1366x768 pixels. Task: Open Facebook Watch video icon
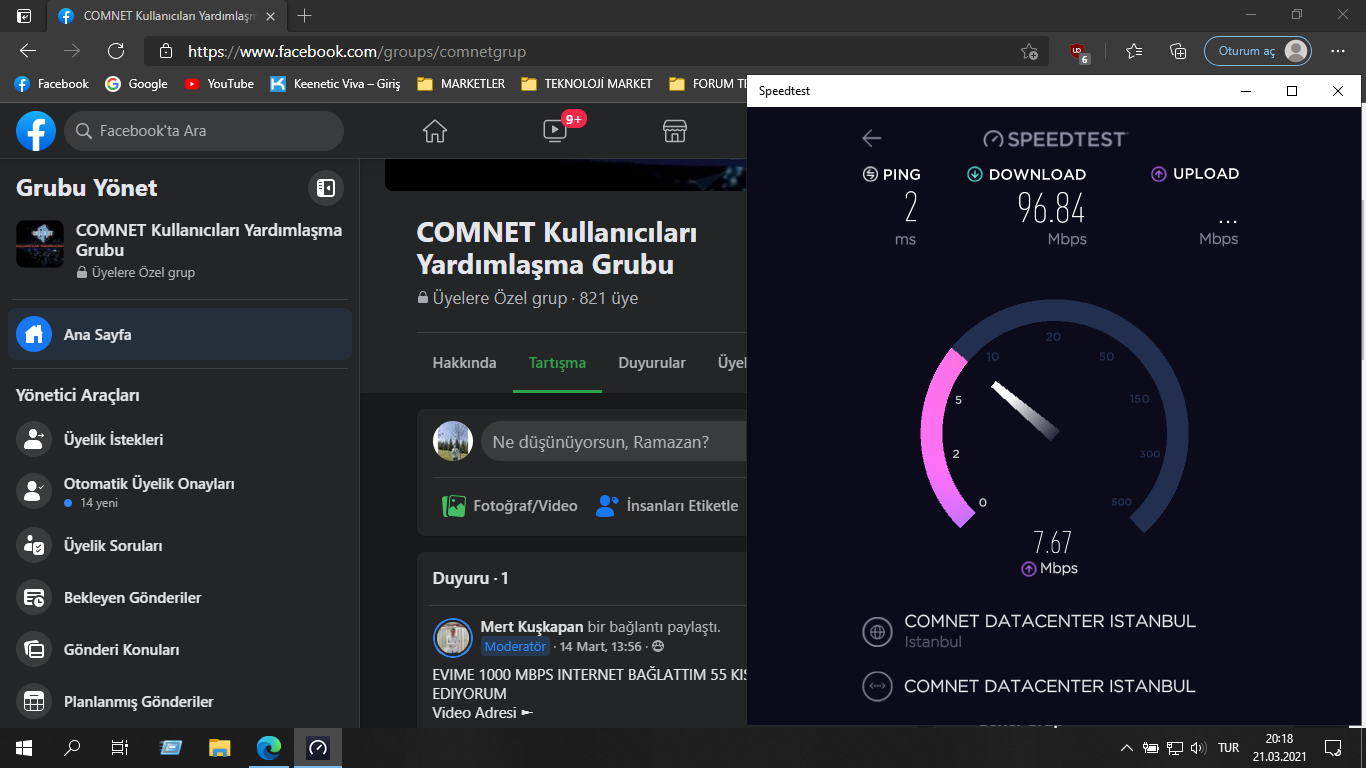[555, 131]
